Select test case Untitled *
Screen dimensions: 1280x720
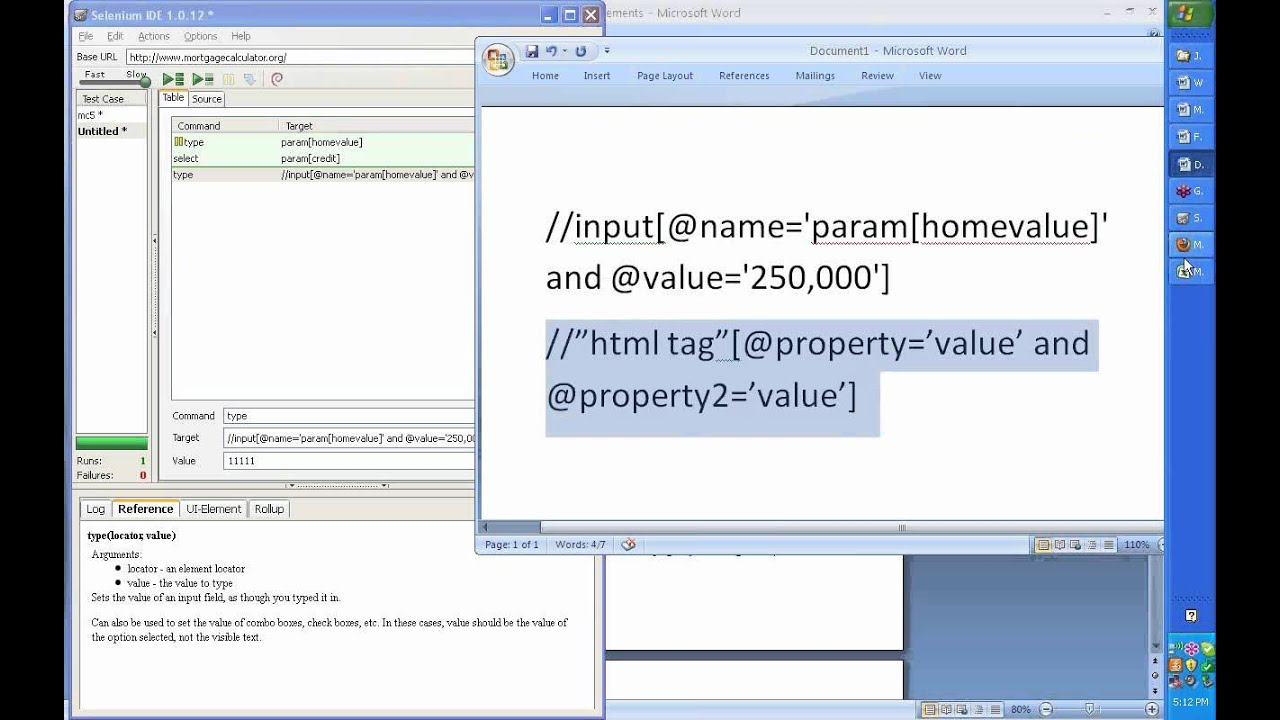[111, 131]
